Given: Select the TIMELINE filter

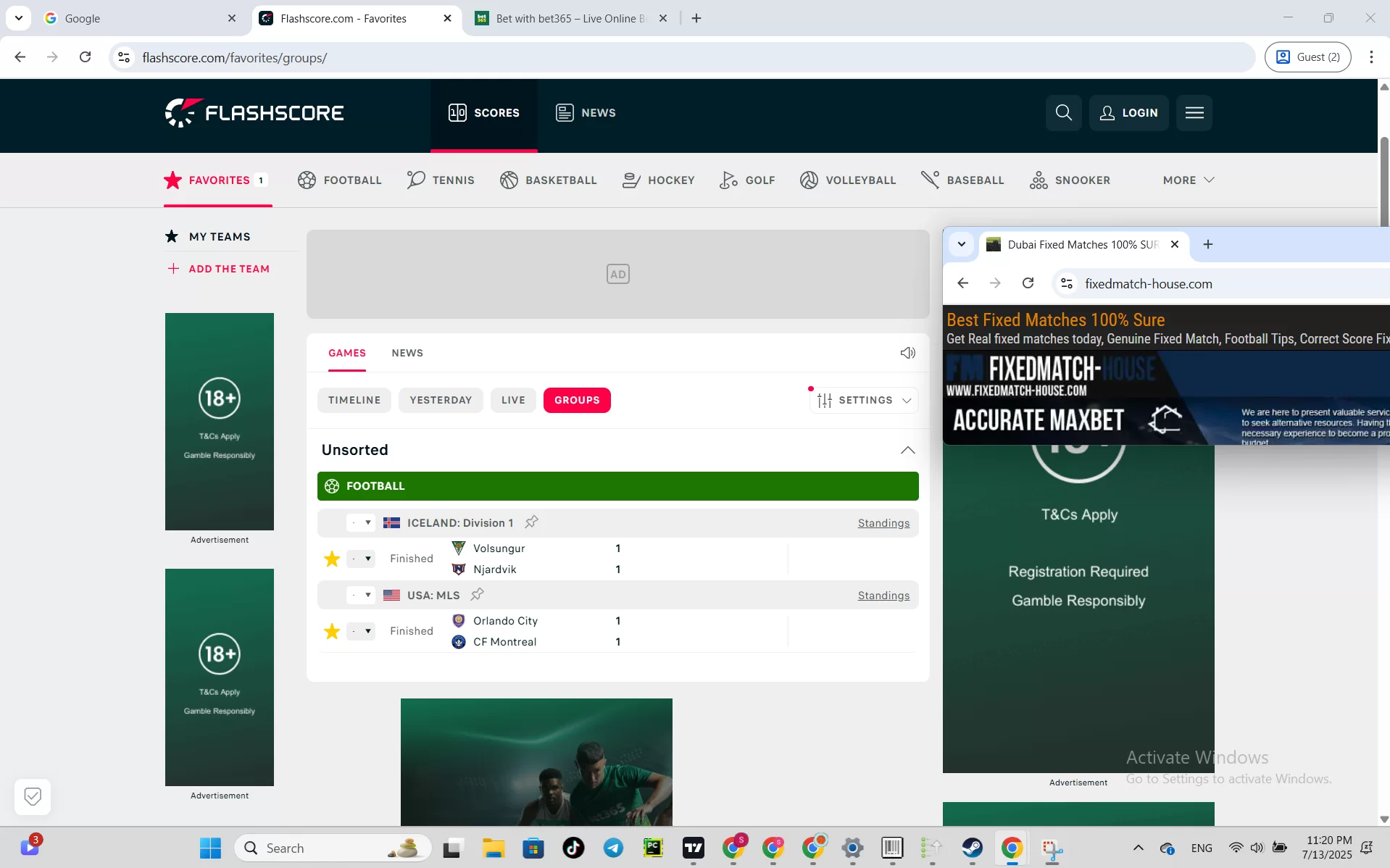Looking at the screenshot, I should 354,399.
